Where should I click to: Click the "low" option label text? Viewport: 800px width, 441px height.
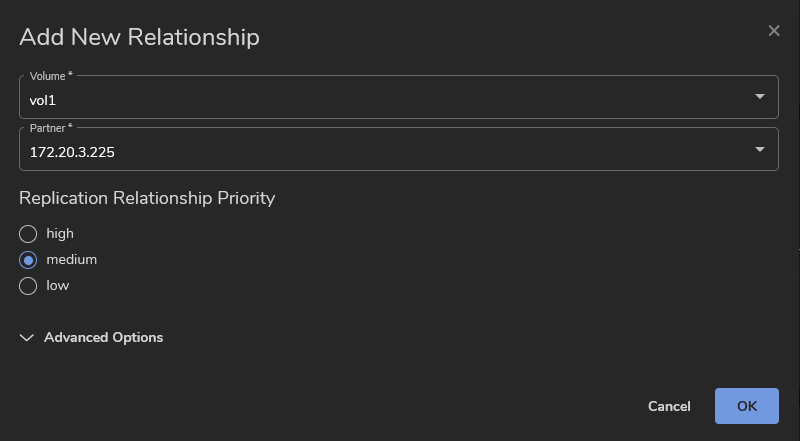58,286
